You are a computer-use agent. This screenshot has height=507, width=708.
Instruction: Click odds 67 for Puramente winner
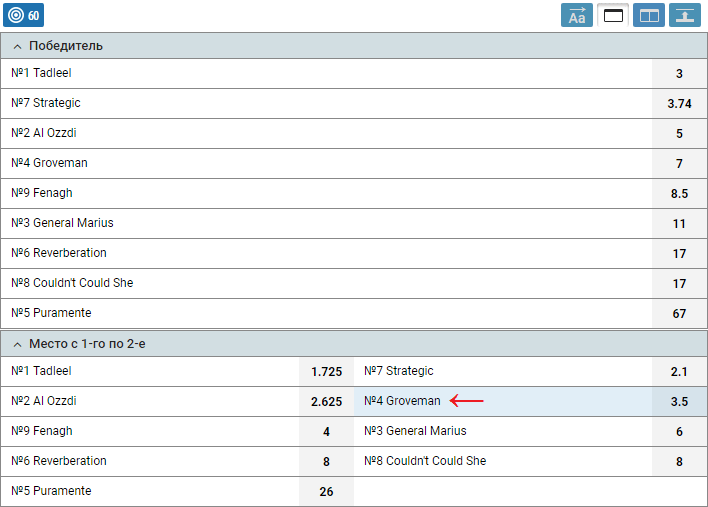click(x=679, y=313)
